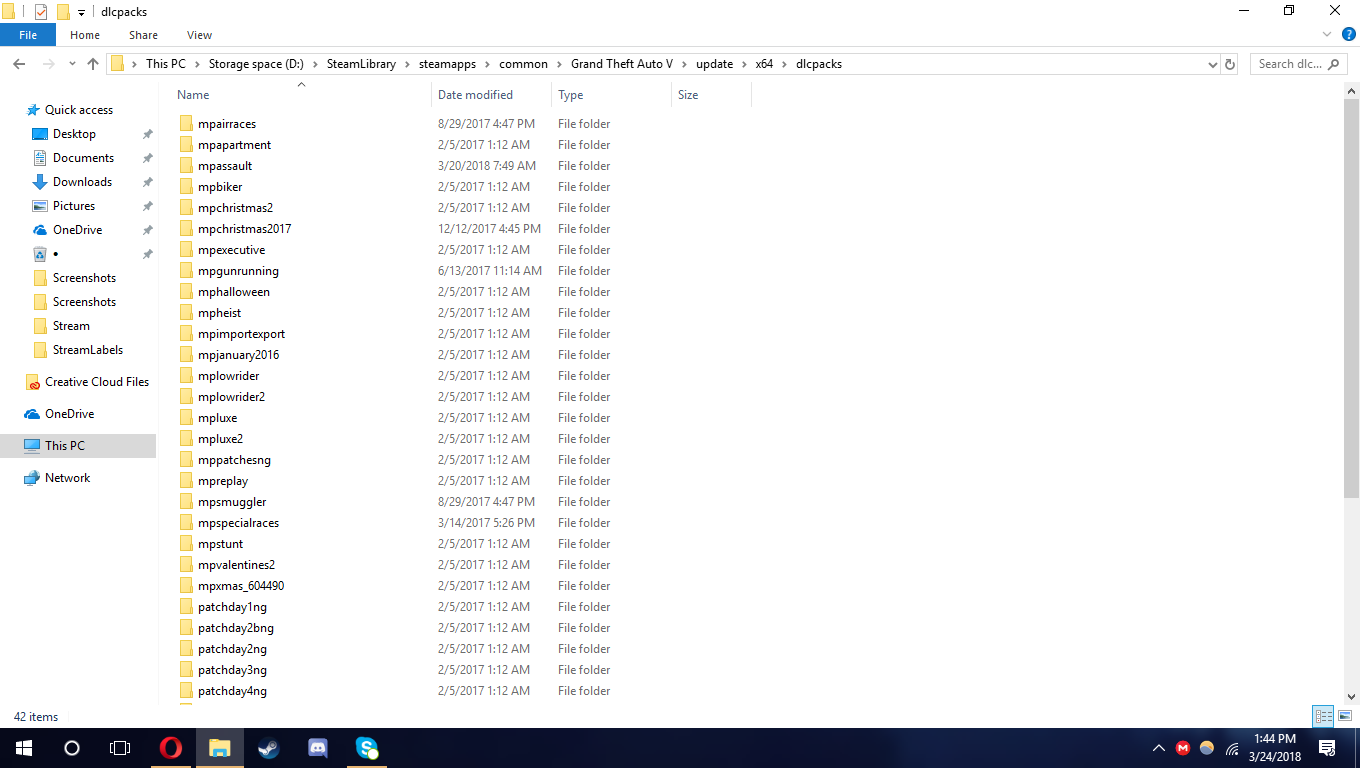Open the File menu
This screenshot has height=768, width=1360.
click(28, 35)
